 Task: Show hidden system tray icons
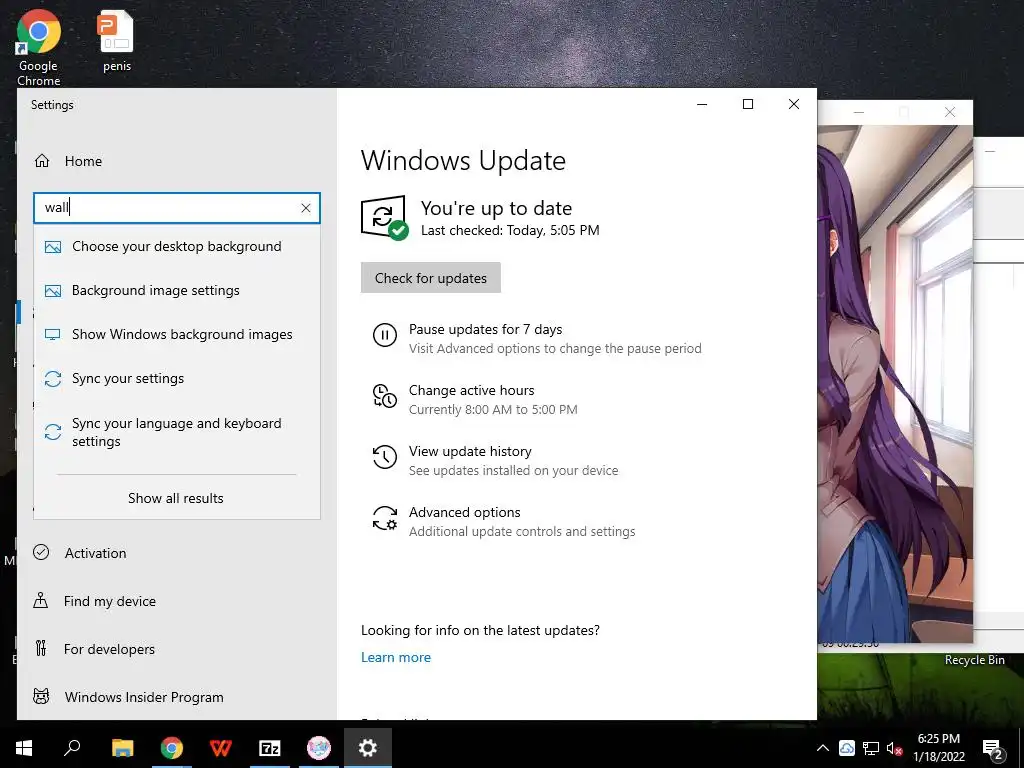823,748
